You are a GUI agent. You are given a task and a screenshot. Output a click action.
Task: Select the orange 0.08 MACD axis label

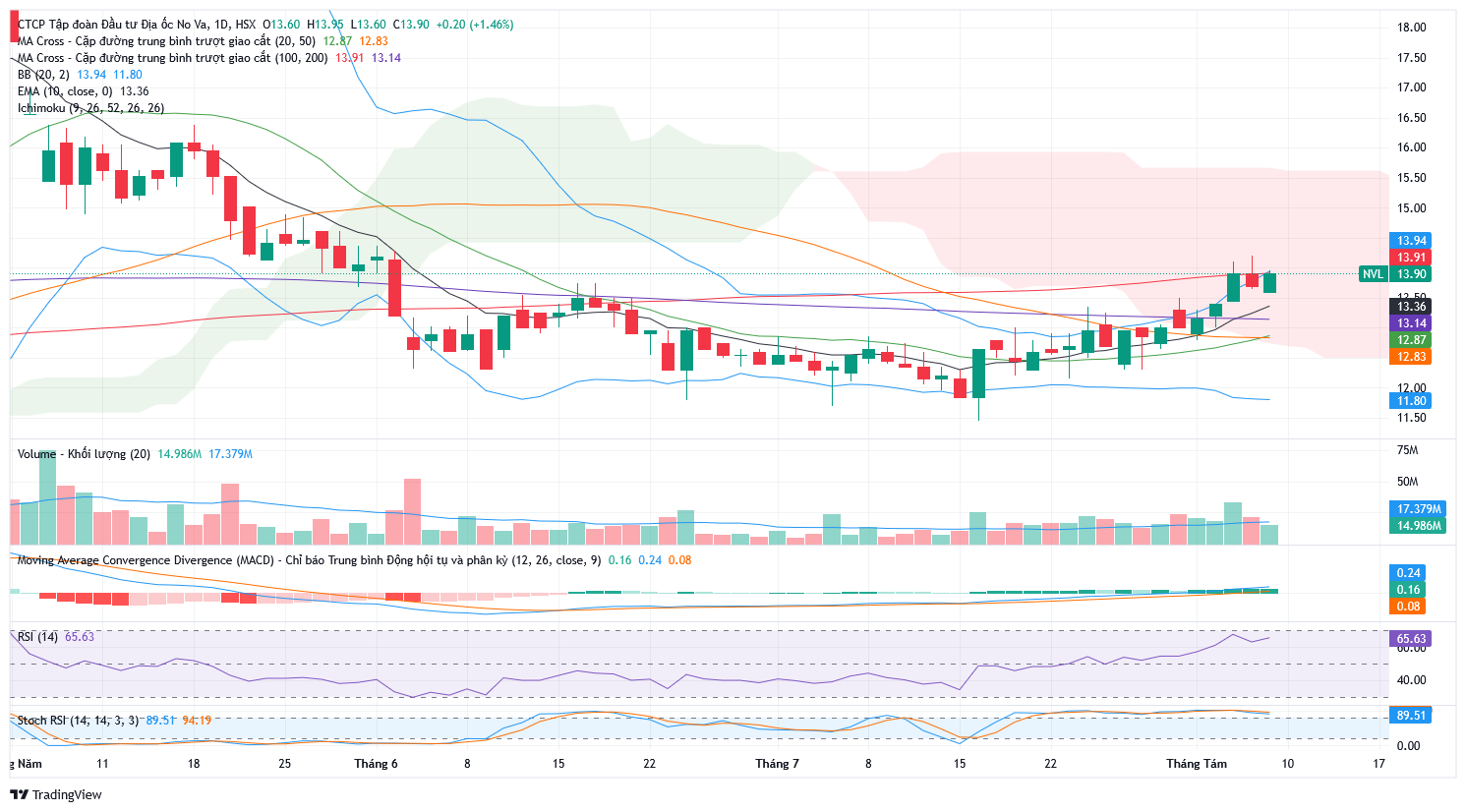pyautogui.click(x=1408, y=607)
